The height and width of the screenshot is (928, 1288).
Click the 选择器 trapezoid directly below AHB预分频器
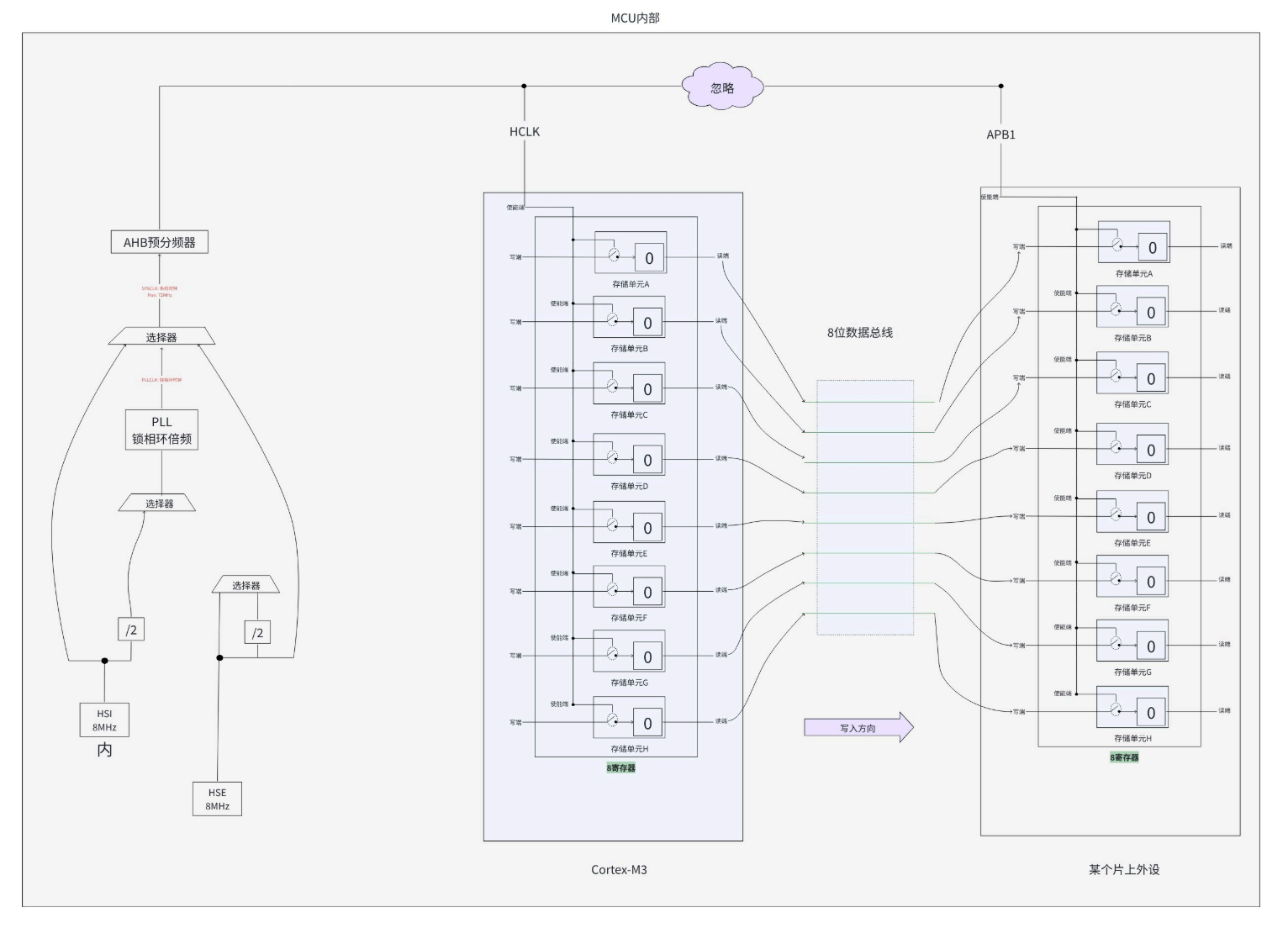tap(161, 336)
